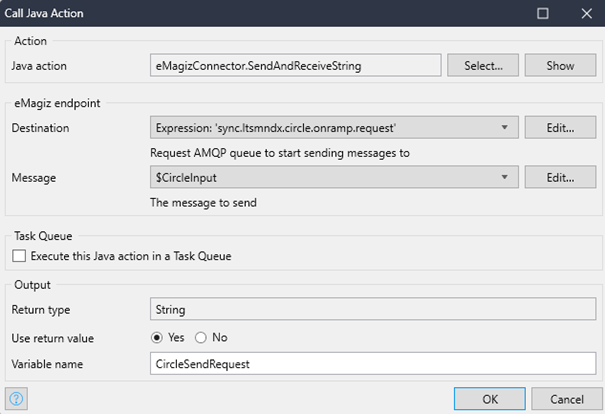Click the text 'Request AMQP queue to start sending messages to'
Image resolution: width=605 pixels, height=414 pixels.
[x=280, y=153]
